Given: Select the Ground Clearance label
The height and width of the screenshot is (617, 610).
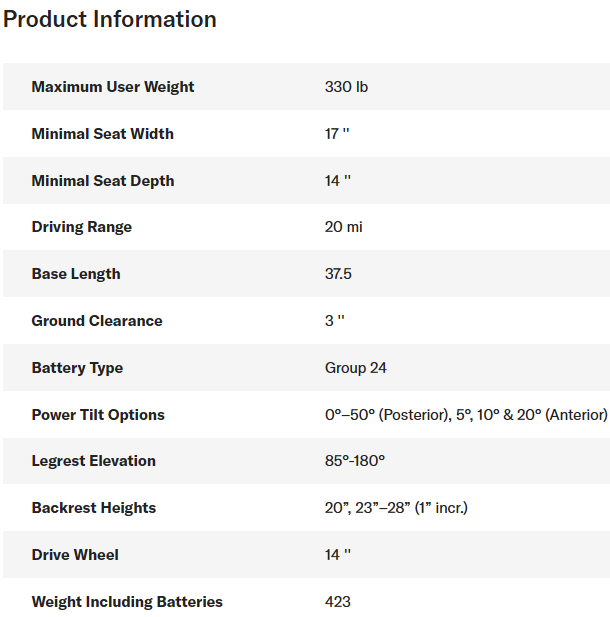Looking at the screenshot, I should tap(97, 321).
